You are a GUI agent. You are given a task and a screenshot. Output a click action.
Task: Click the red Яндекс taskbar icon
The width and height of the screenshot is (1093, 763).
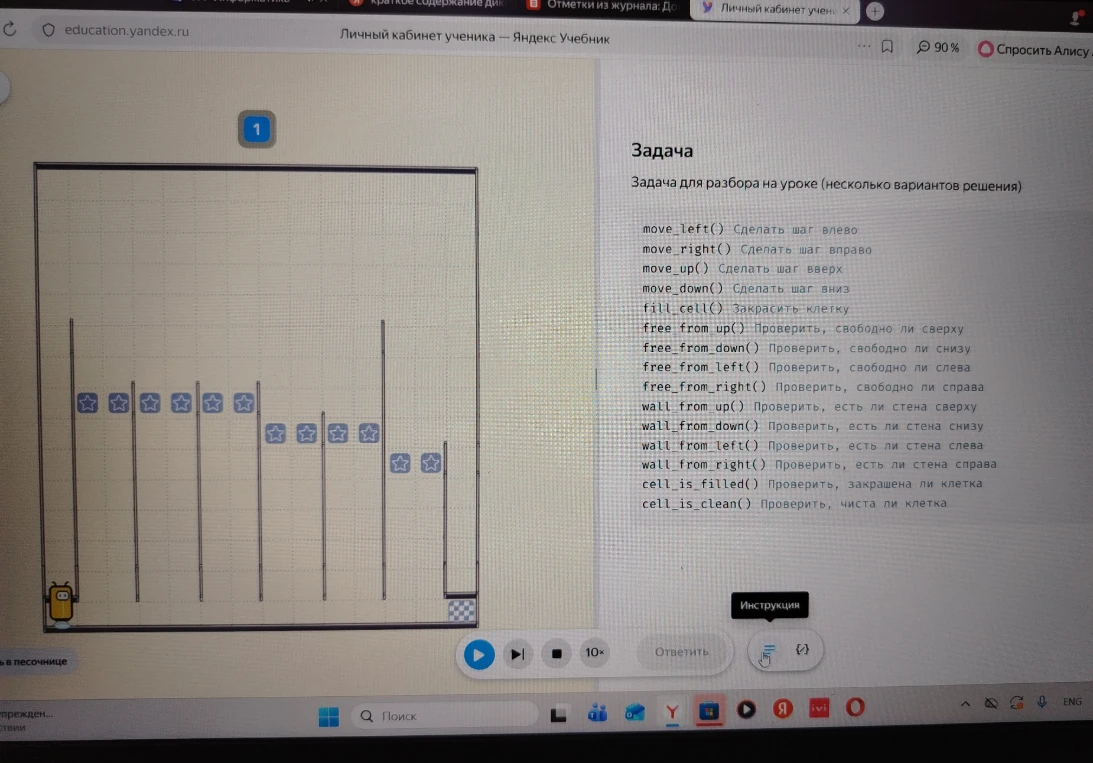[783, 709]
